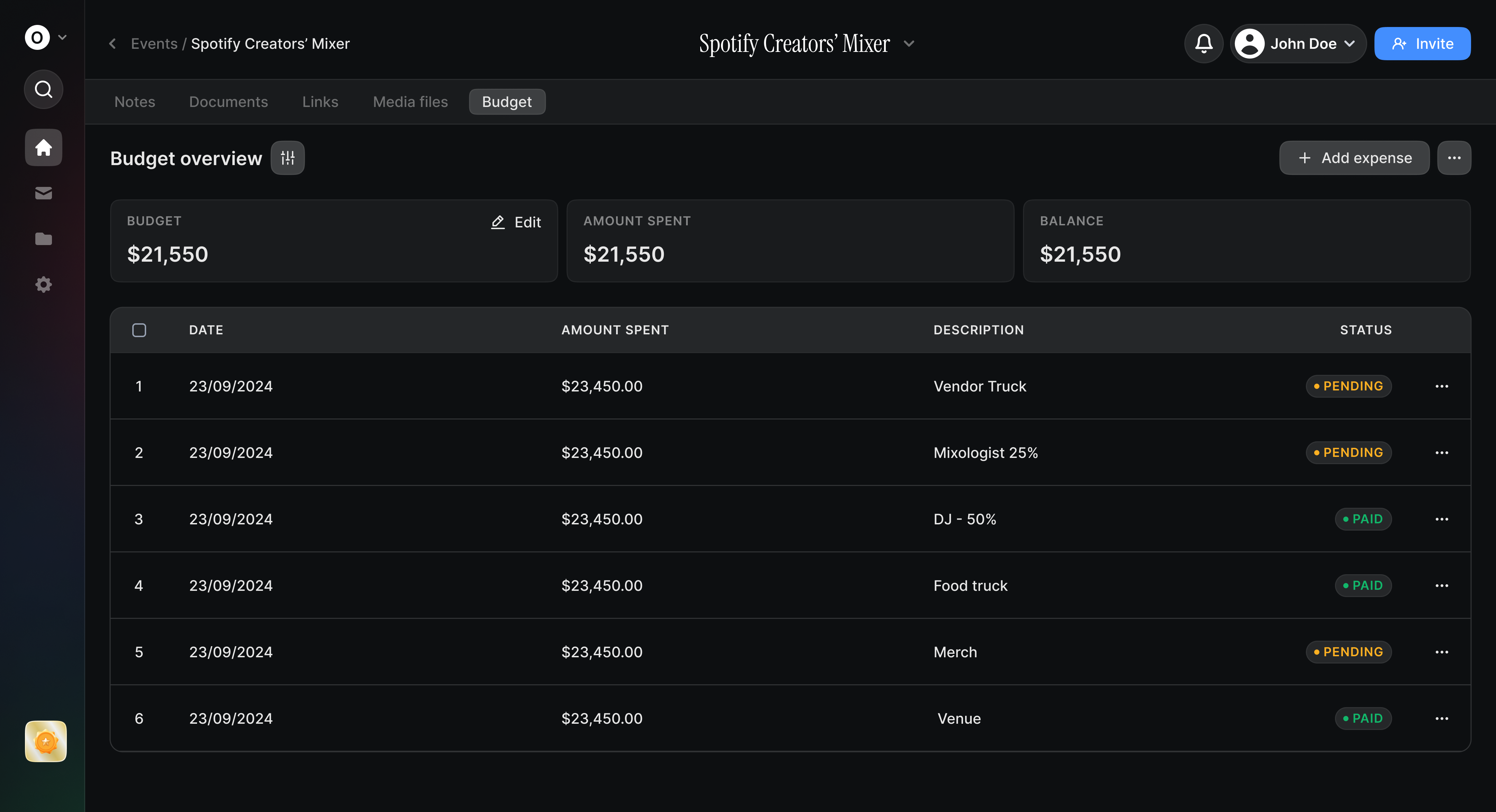Click the date in row 1
The width and height of the screenshot is (1496, 812).
click(x=231, y=386)
